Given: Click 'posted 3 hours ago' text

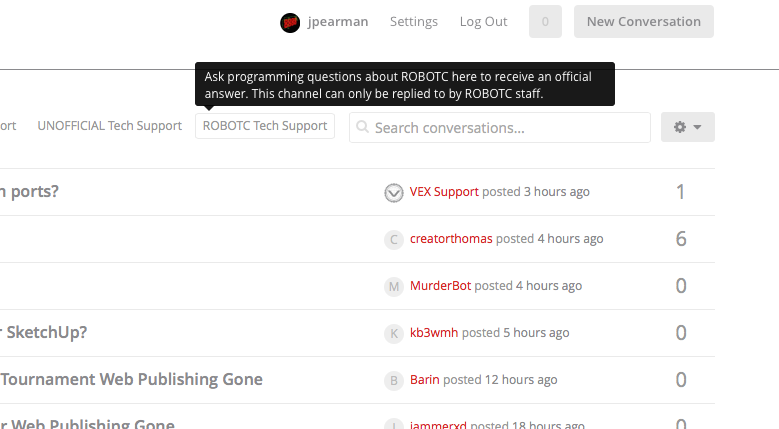Looking at the screenshot, I should tap(536, 192).
